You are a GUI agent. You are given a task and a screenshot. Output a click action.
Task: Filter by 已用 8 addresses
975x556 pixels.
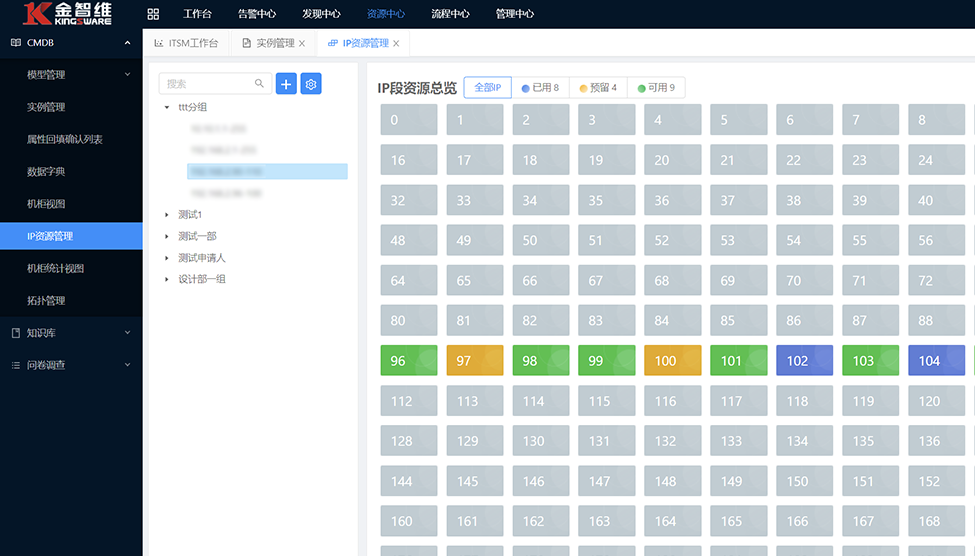pos(540,88)
